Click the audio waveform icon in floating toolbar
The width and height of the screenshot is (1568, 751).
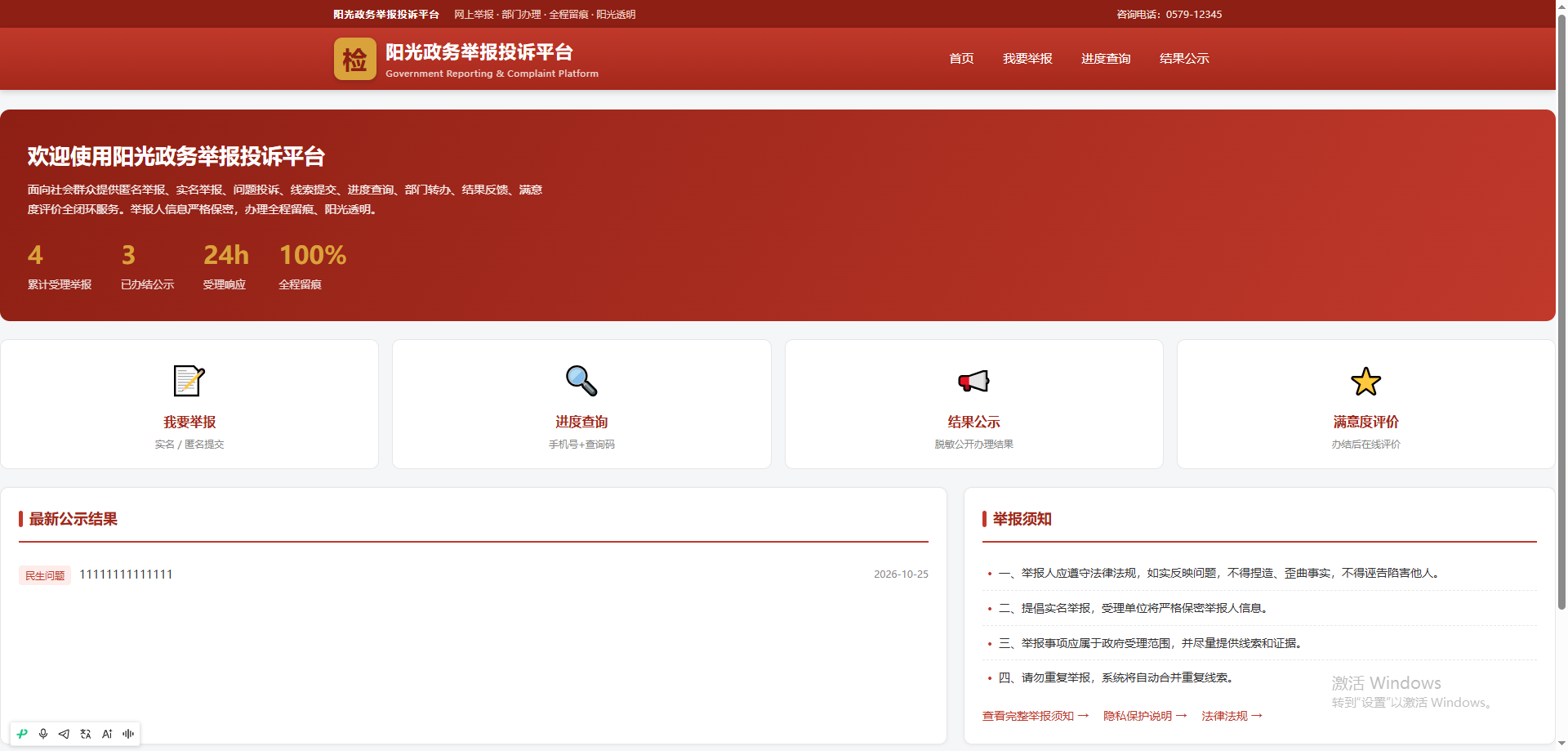click(x=128, y=734)
